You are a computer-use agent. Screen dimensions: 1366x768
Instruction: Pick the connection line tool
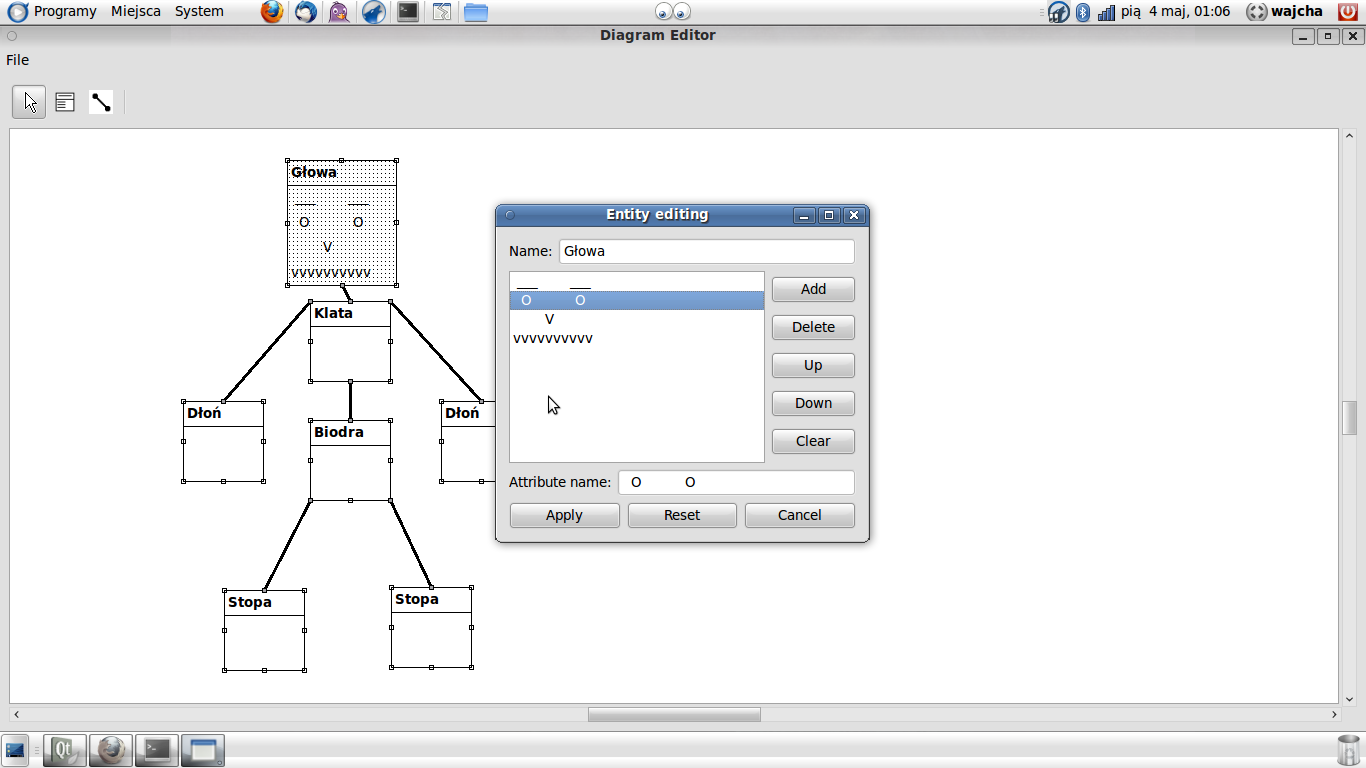[x=101, y=102]
